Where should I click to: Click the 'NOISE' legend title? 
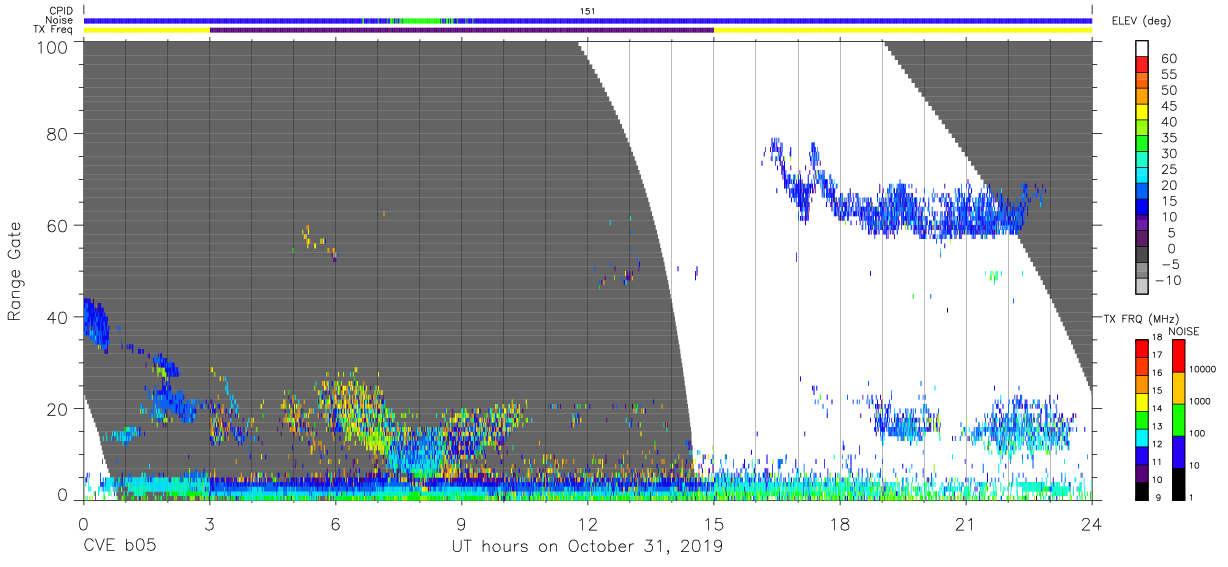point(1184,331)
